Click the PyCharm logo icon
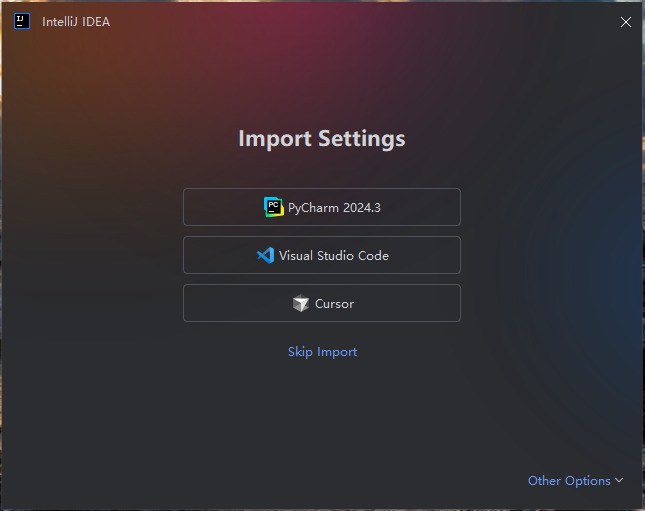This screenshot has height=511, width=645. [x=273, y=207]
